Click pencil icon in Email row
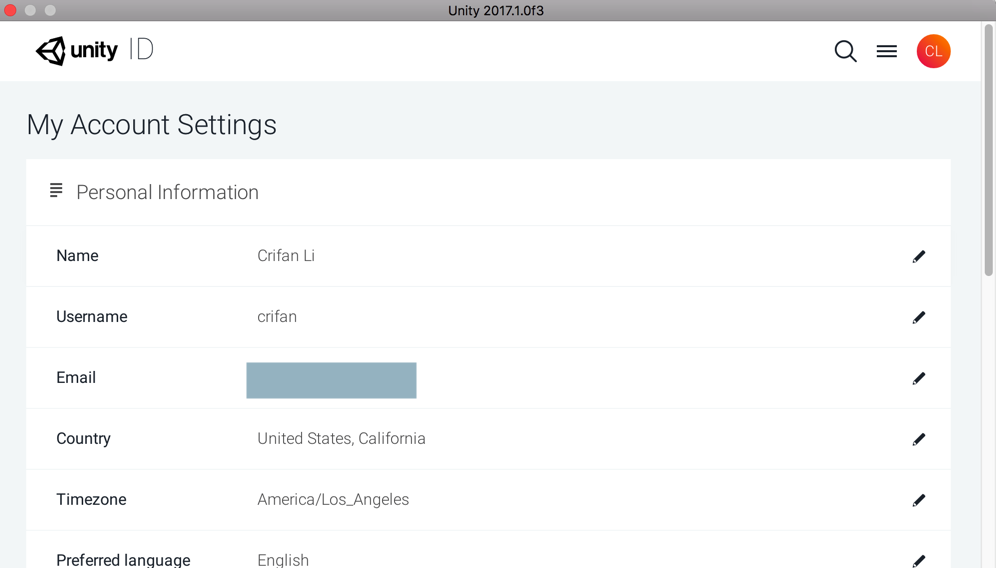Screen dimensions: 996x568 918,379
